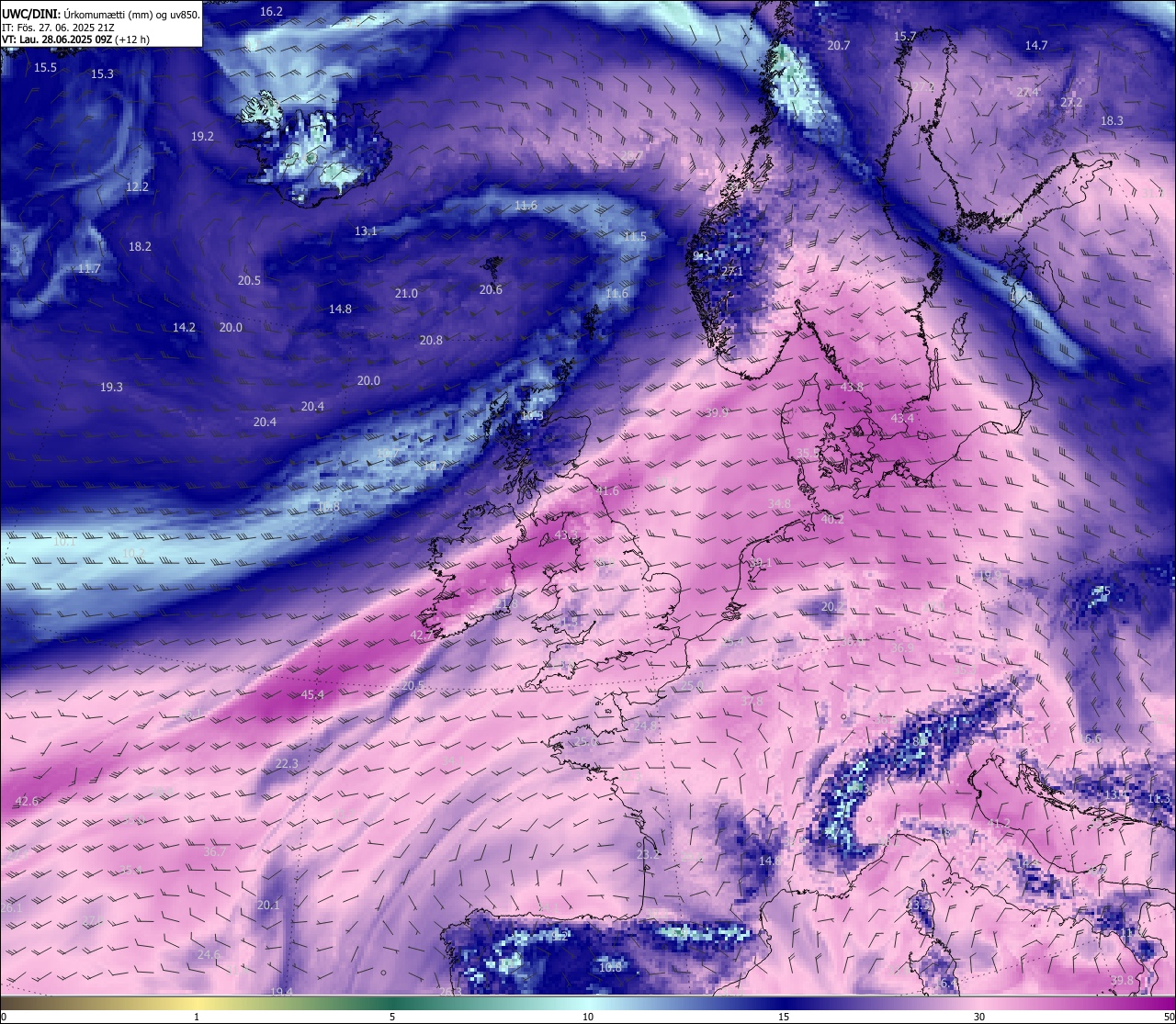Click the 19.2 value west of Iceland

click(x=202, y=137)
